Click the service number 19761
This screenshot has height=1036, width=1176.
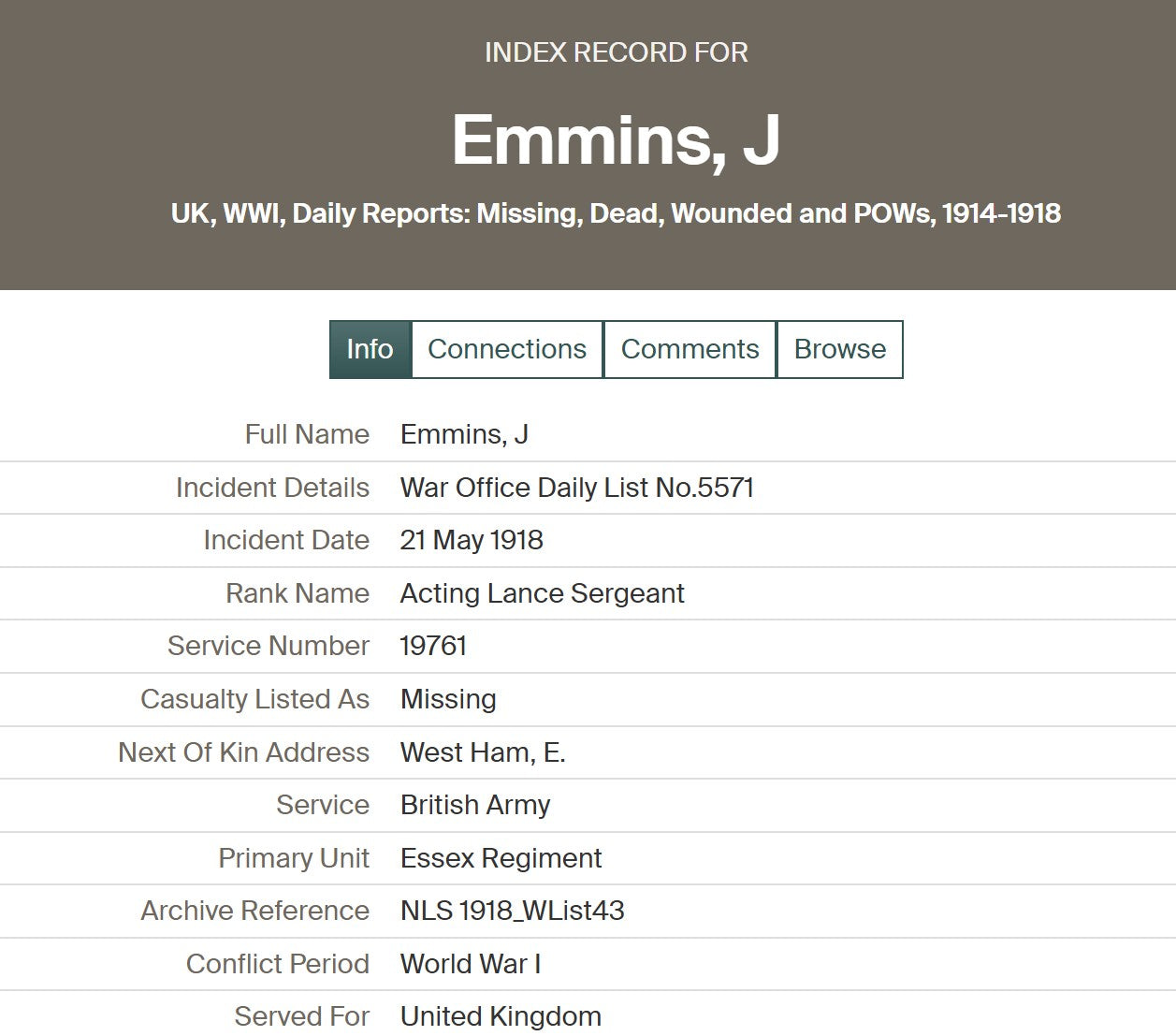433,646
